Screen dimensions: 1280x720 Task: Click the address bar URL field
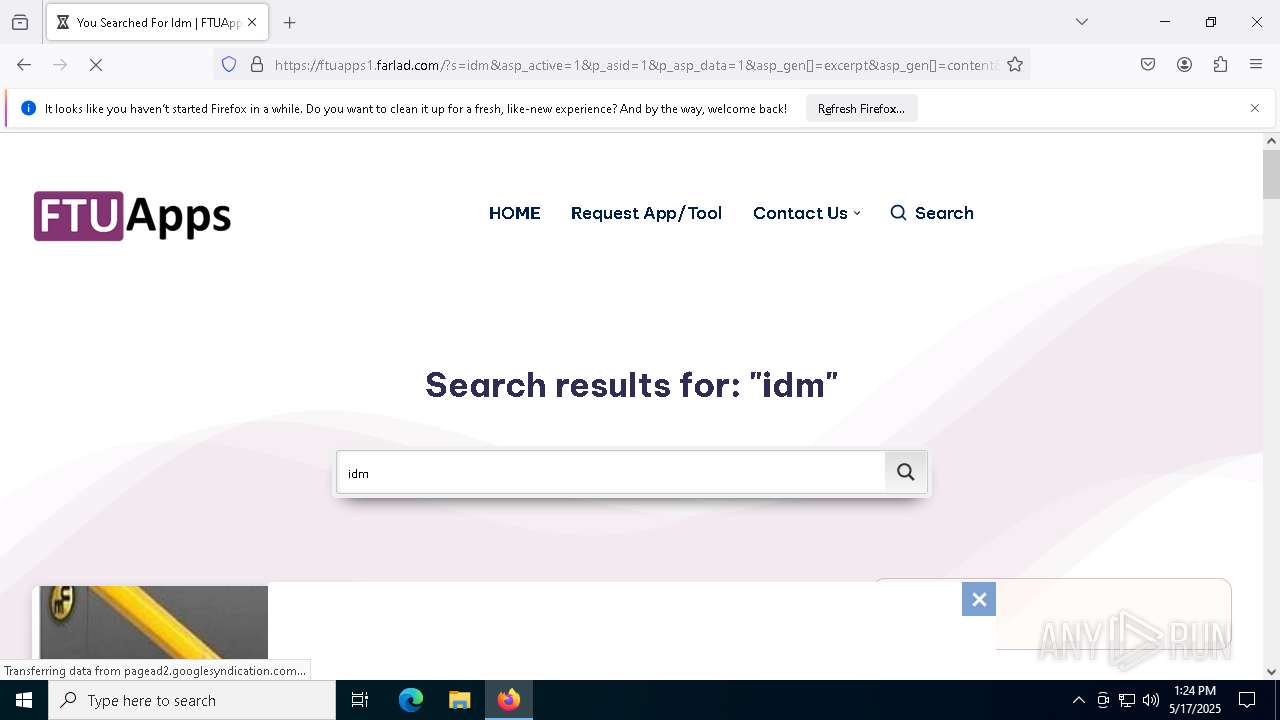(x=636, y=65)
